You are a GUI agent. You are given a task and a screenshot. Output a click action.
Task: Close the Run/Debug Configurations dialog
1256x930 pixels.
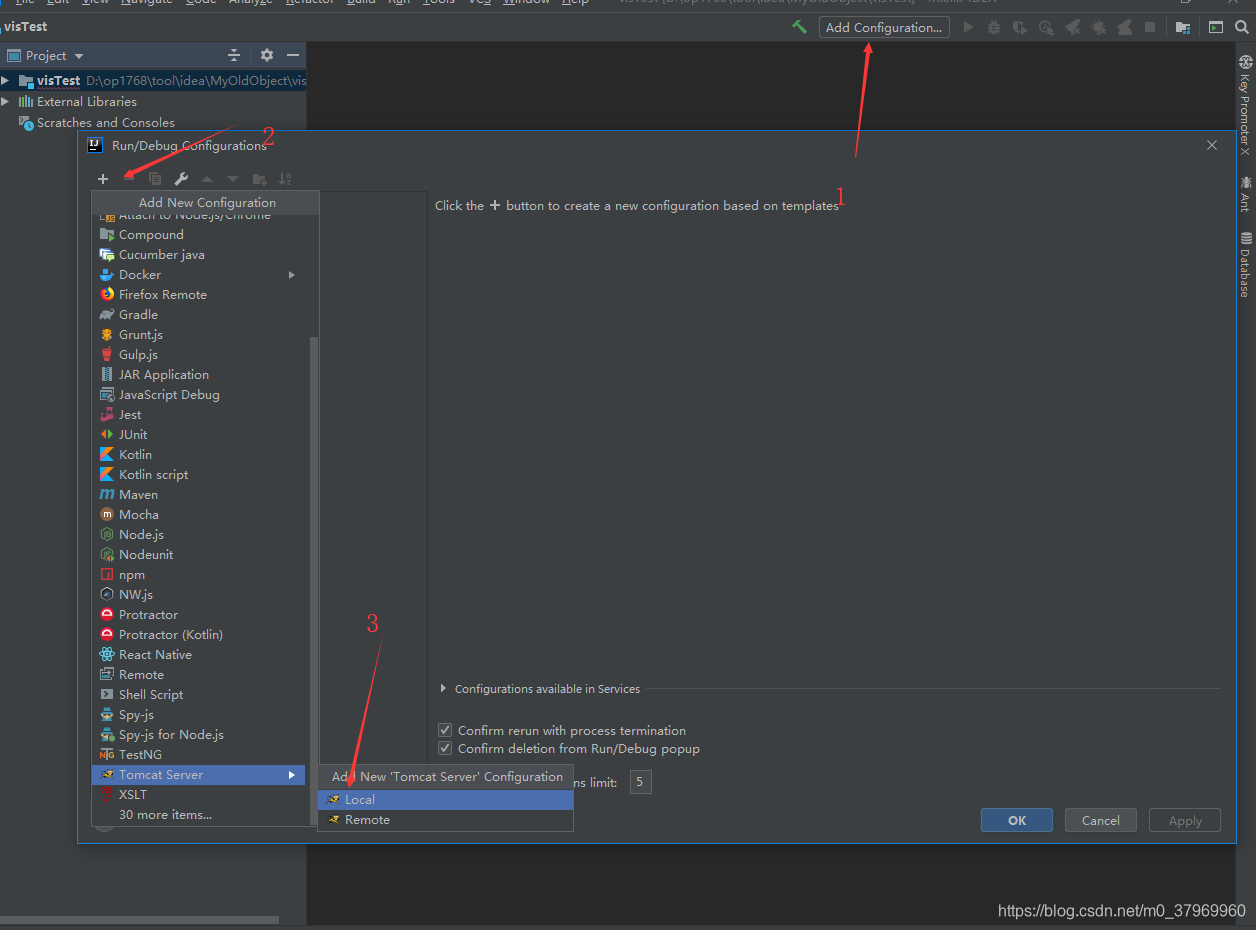pos(1212,145)
